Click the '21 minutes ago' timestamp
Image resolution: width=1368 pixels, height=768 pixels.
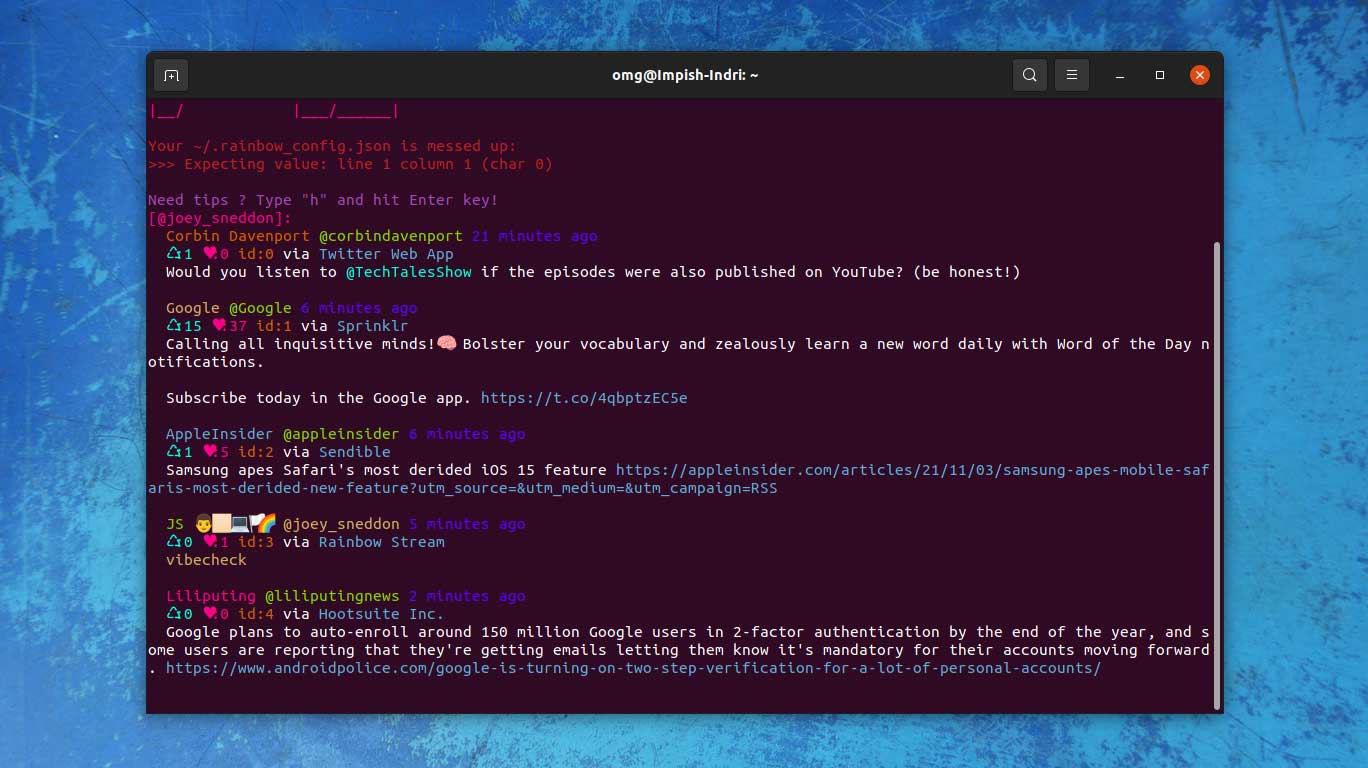pos(535,236)
